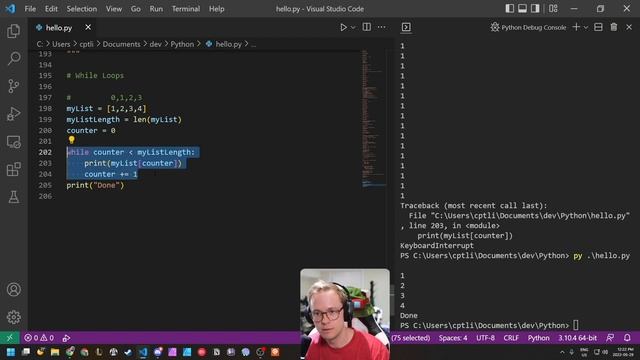Click the code minimap

click(x=373, y=118)
